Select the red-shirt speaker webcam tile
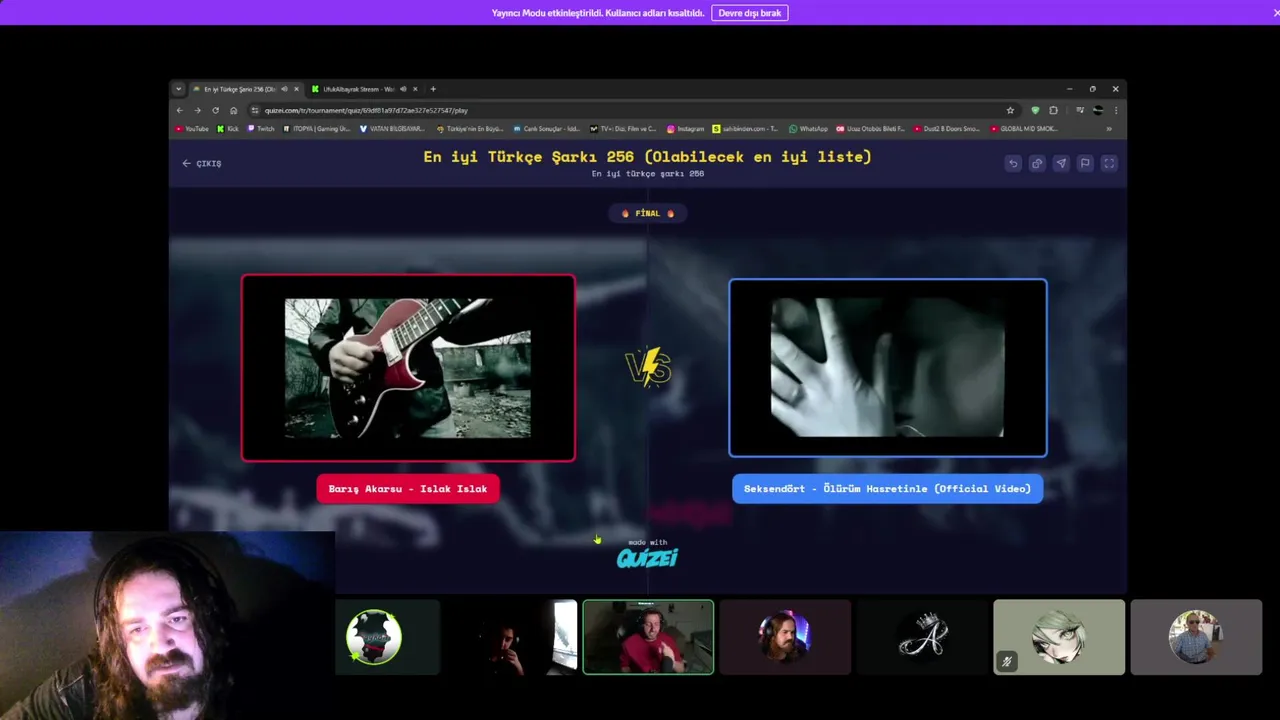The width and height of the screenshot is (1280, 720). tap(648, 637)
